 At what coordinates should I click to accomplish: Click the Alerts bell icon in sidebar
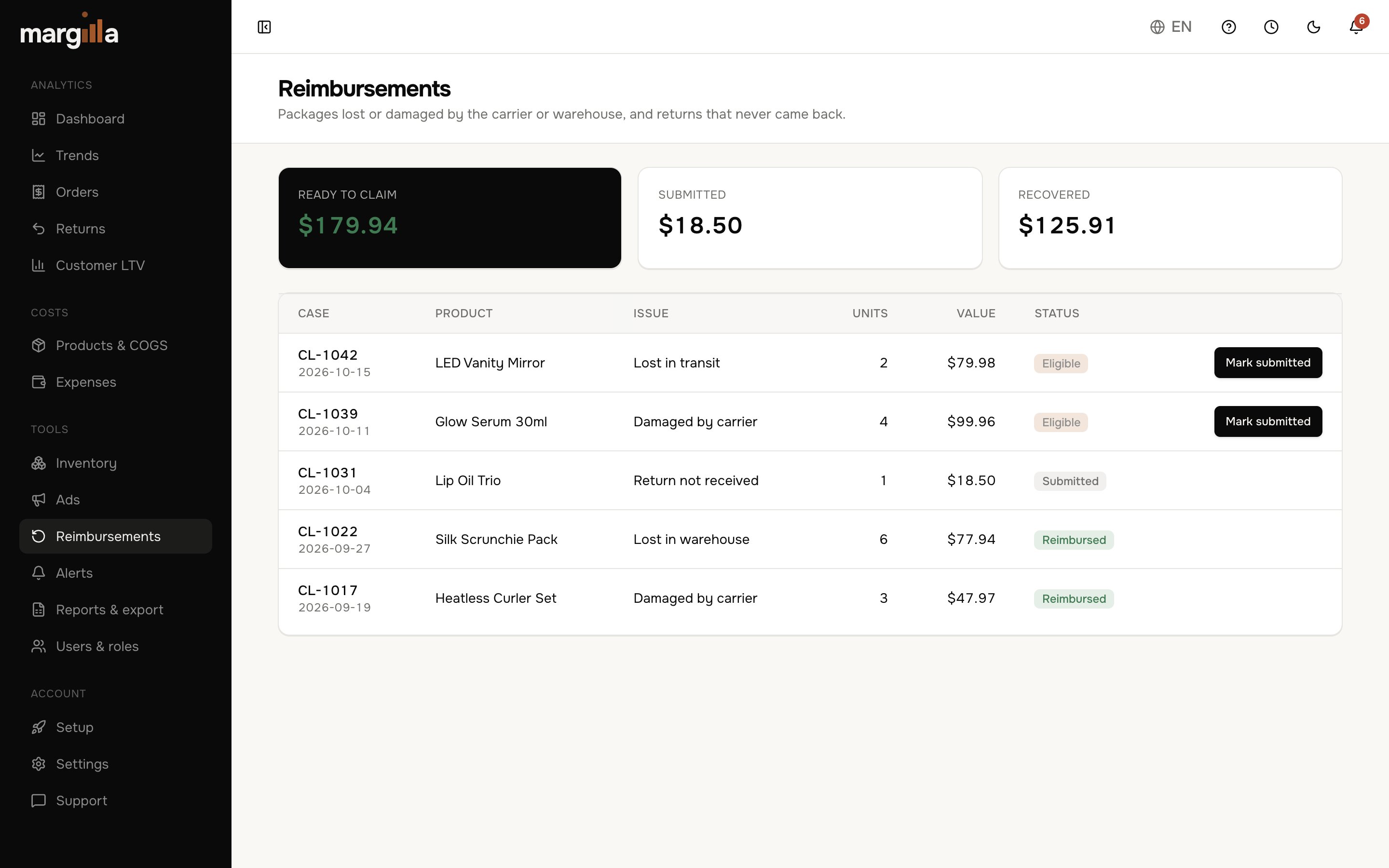coord(39,573)
